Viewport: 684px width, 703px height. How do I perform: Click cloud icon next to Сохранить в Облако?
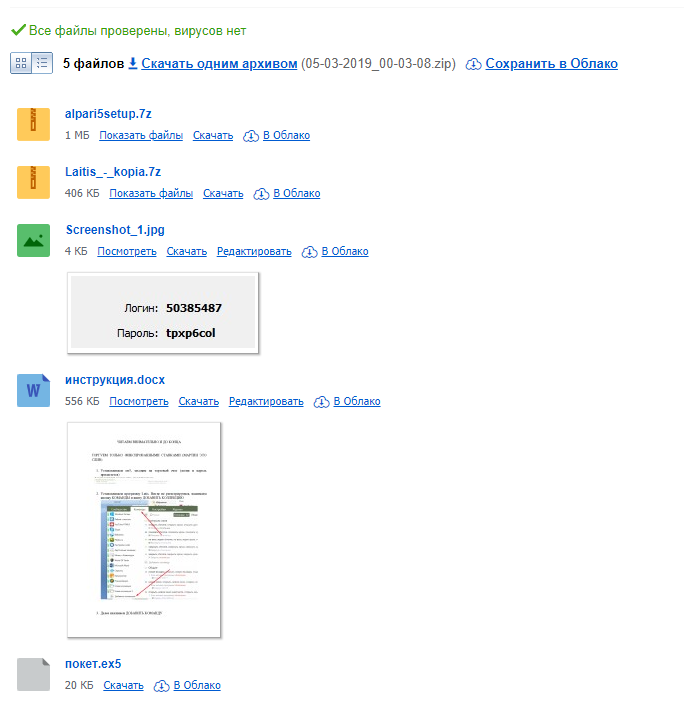click(473, 64)
